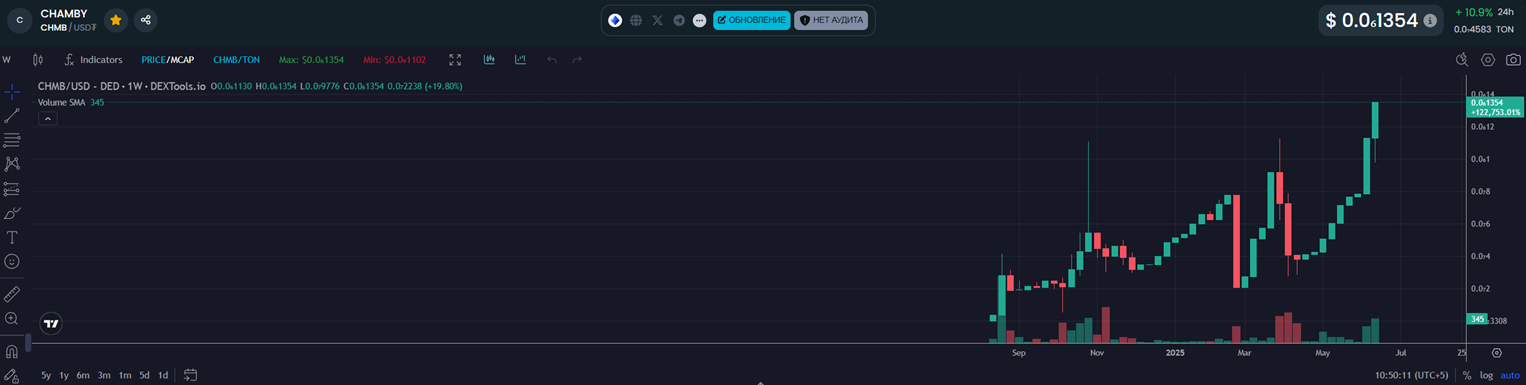The width and height of the screenshot is (1526, 385).
Task: Set chart range to 5y
Action: (x=46, y=375)
